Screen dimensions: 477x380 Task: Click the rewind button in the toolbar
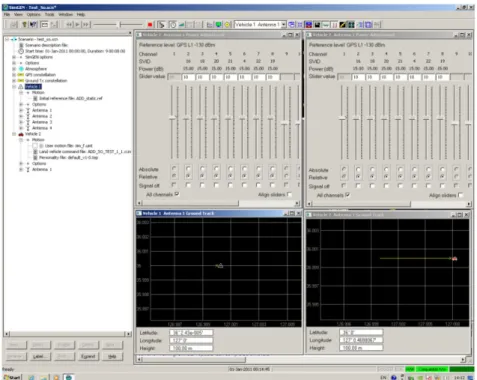point(69,25)
